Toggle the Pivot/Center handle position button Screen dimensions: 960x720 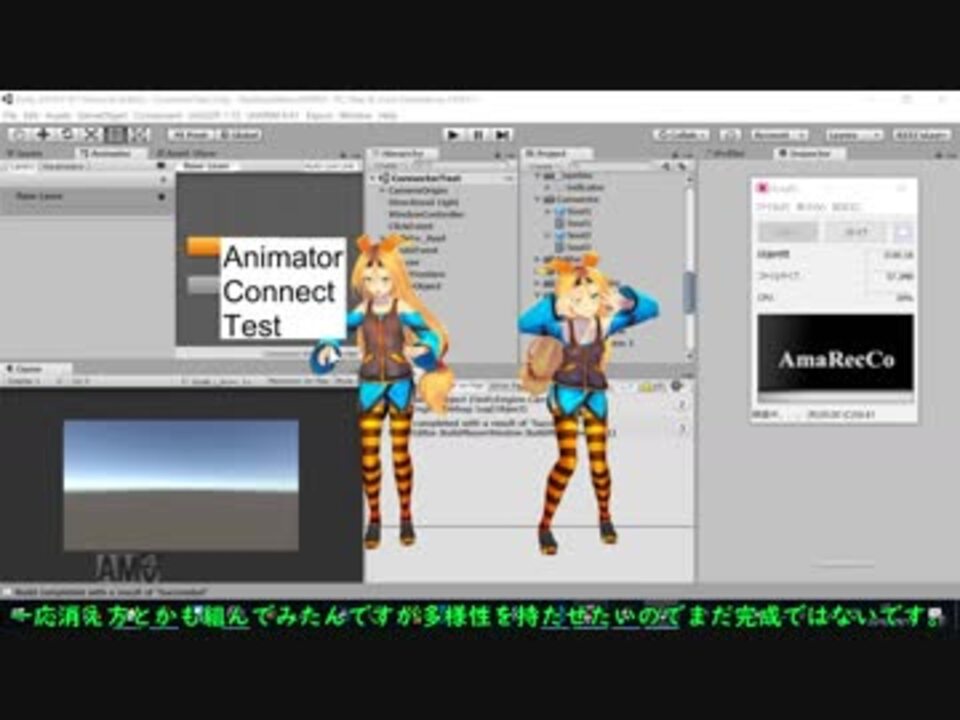coord(192,135)
